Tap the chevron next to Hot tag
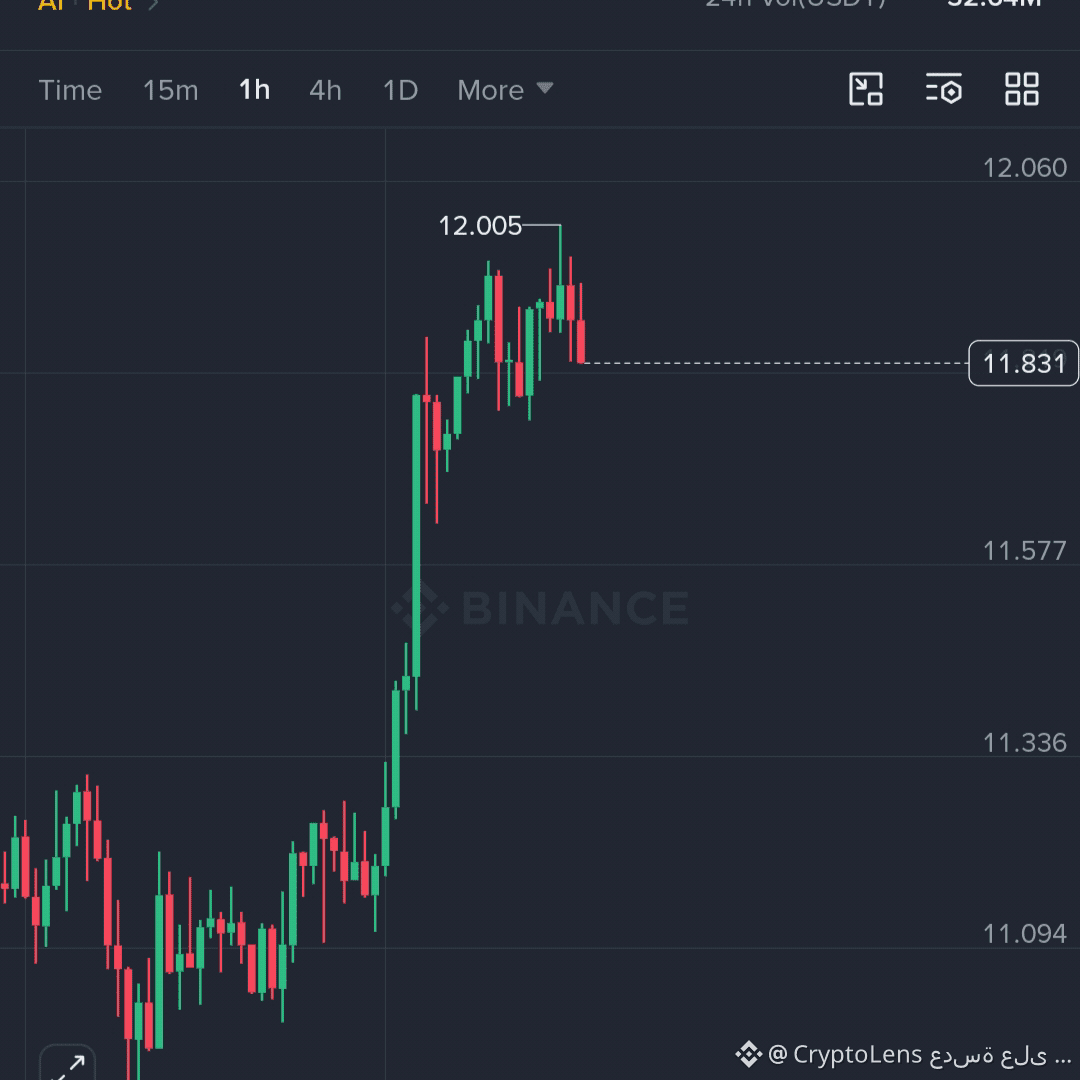 (x=154, y=6)
